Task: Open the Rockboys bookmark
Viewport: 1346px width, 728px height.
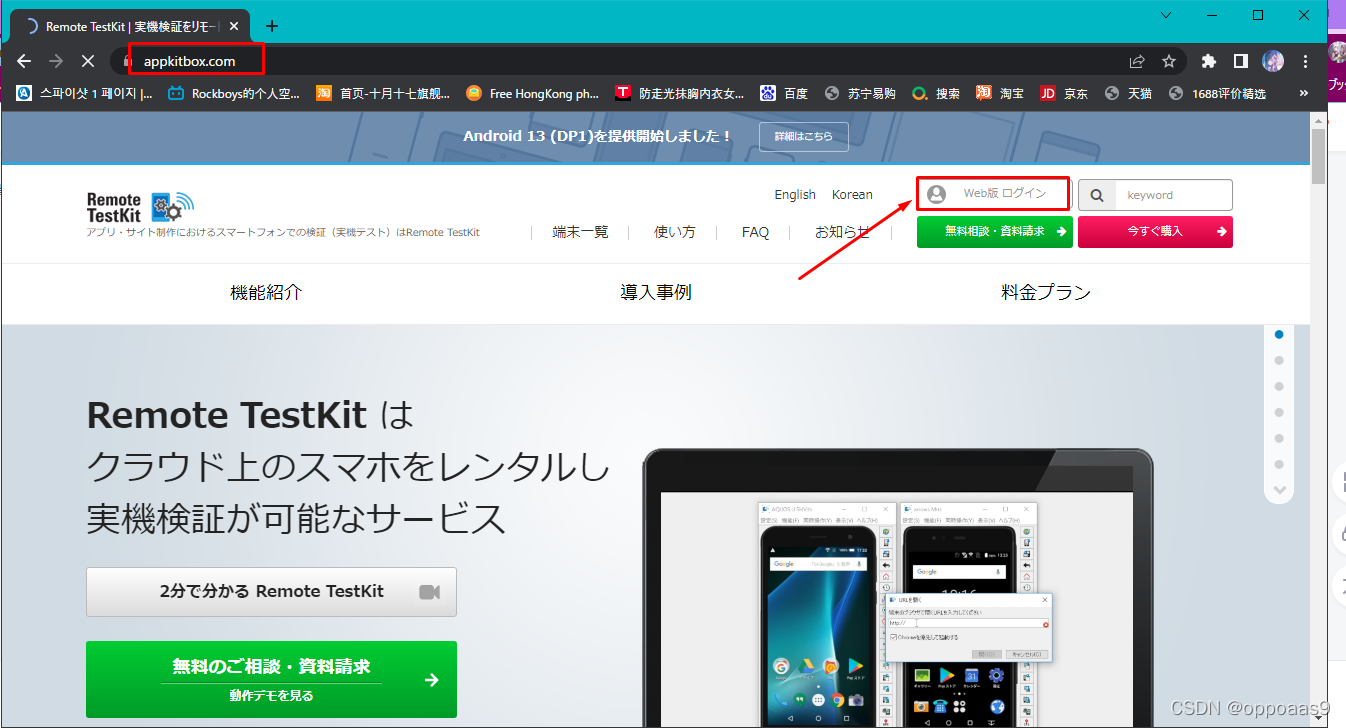Action: (234, 93)
